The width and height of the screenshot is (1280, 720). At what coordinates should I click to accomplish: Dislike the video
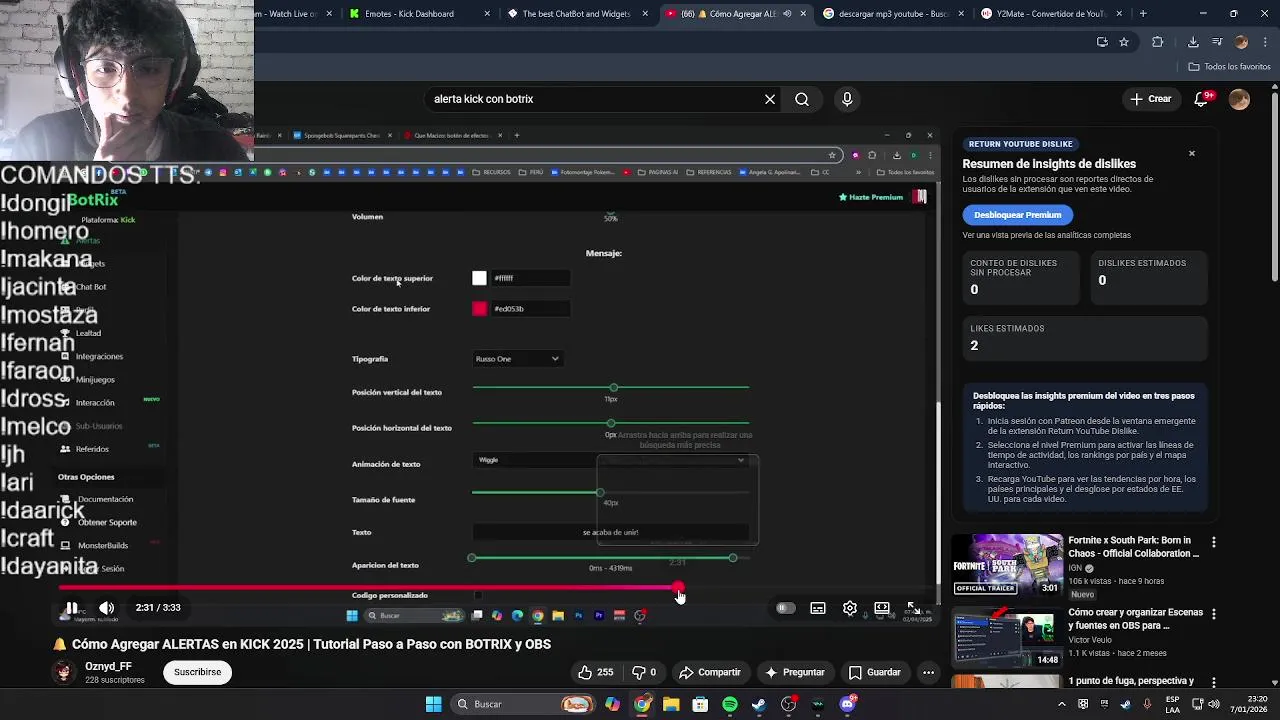[643, 672]
